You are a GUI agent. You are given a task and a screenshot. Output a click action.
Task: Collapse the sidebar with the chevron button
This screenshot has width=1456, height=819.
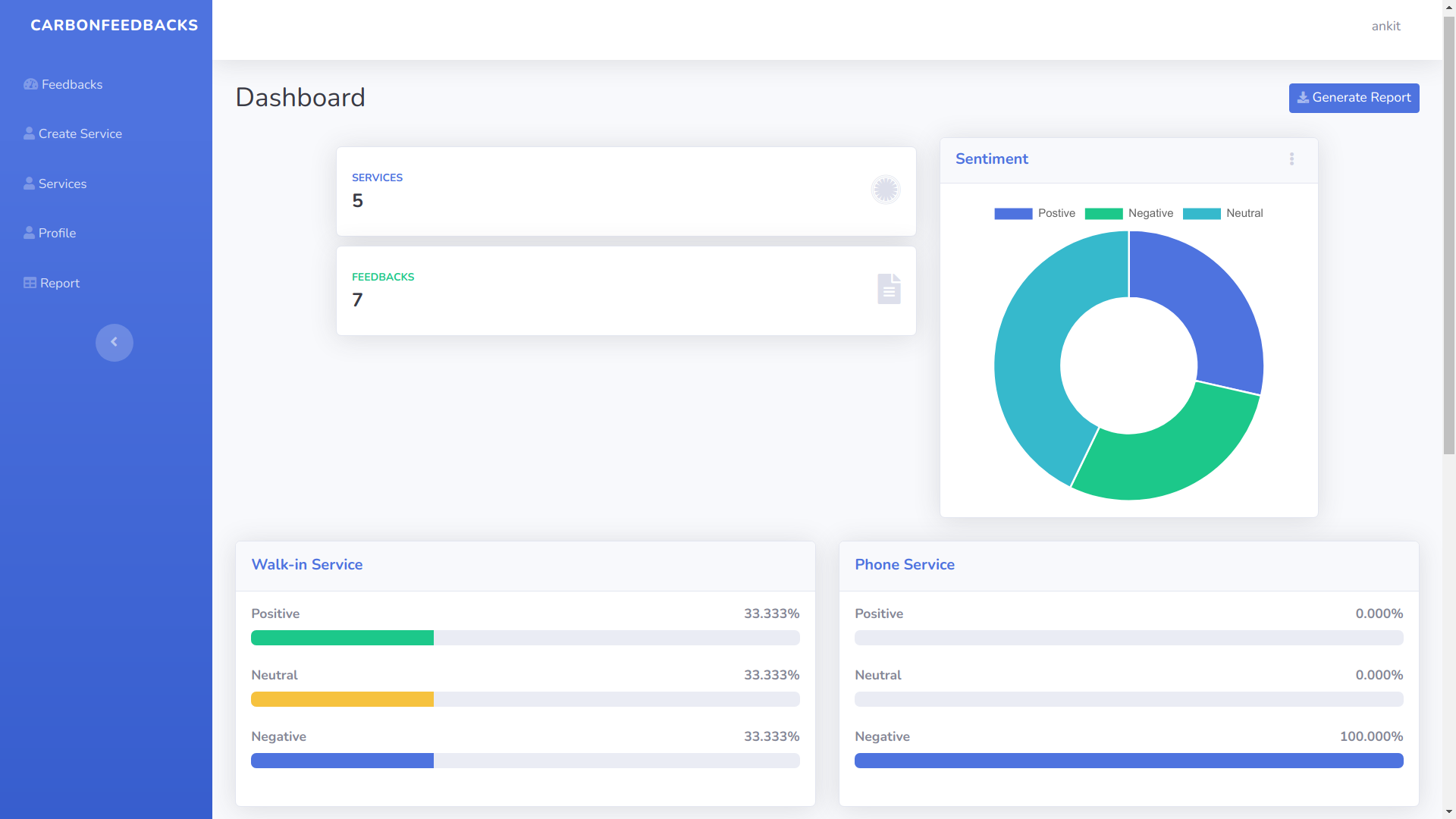click(115, 343)
